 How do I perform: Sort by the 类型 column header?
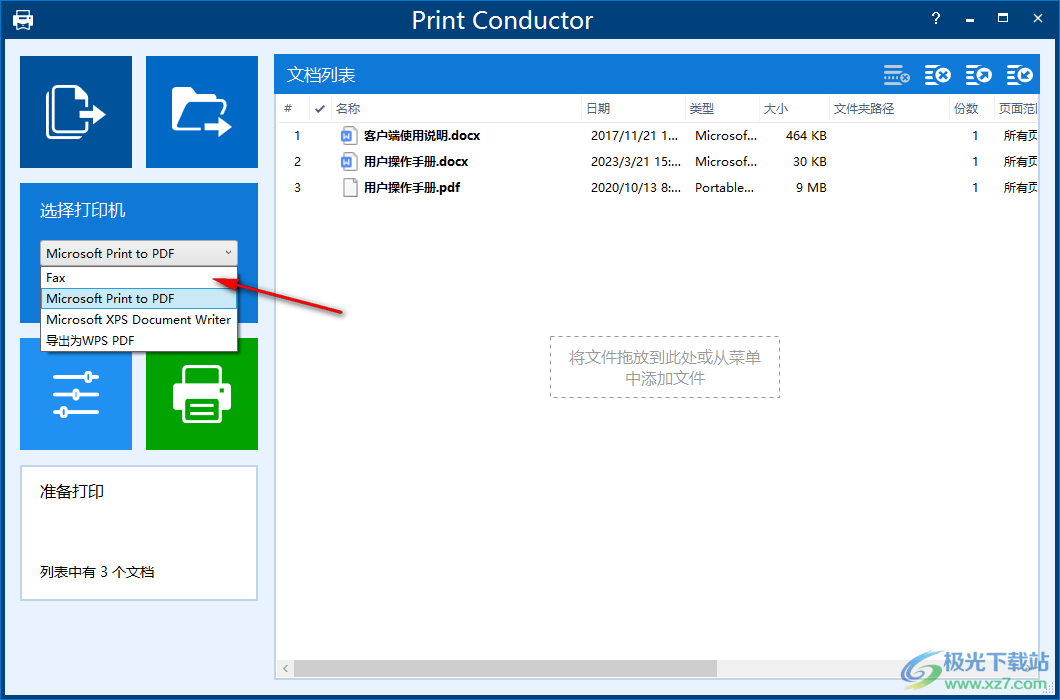(722, 108)
